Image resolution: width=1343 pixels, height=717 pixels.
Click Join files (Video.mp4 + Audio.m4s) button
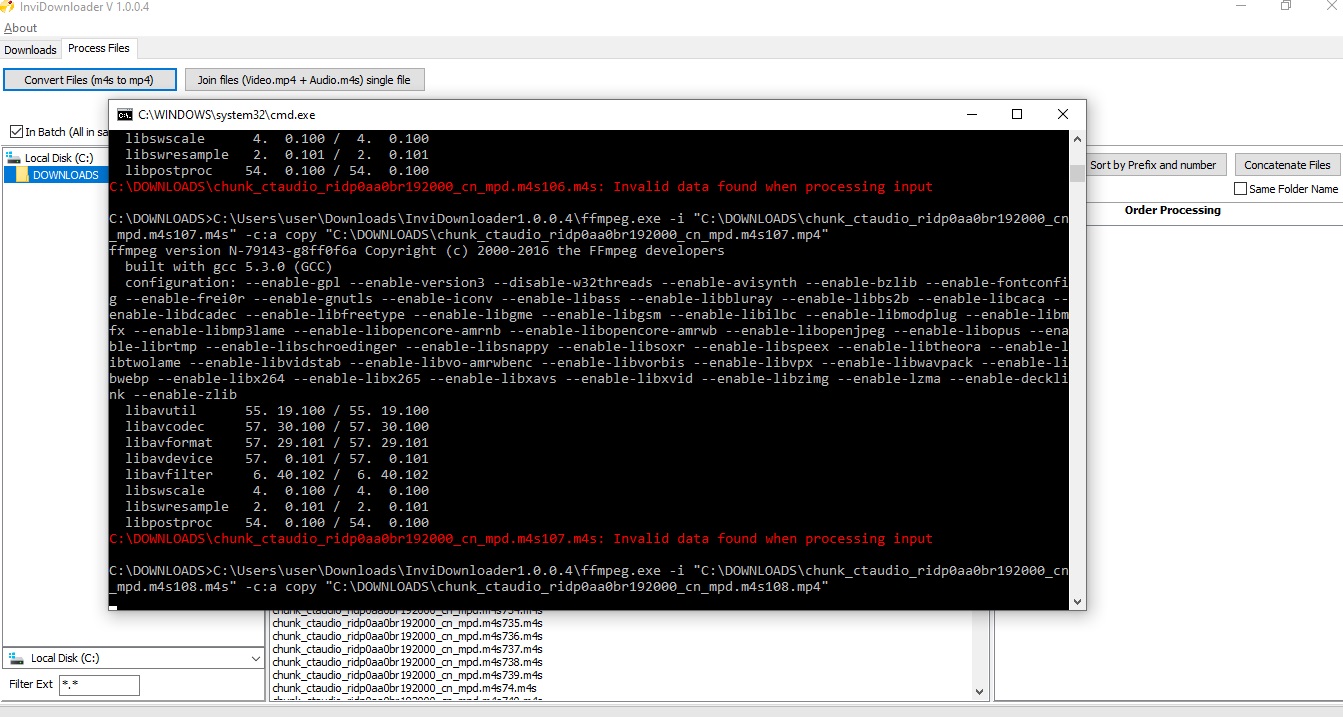[305, 80]
